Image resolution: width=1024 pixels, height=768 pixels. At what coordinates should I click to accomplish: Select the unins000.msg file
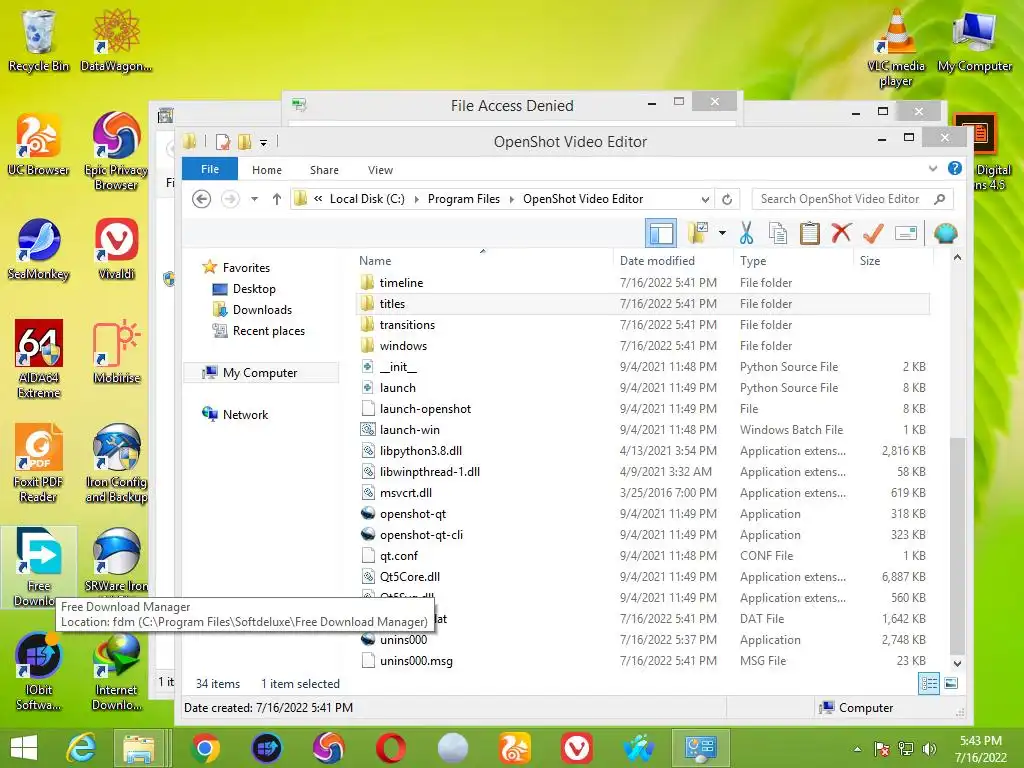click(x=643, y=660)
